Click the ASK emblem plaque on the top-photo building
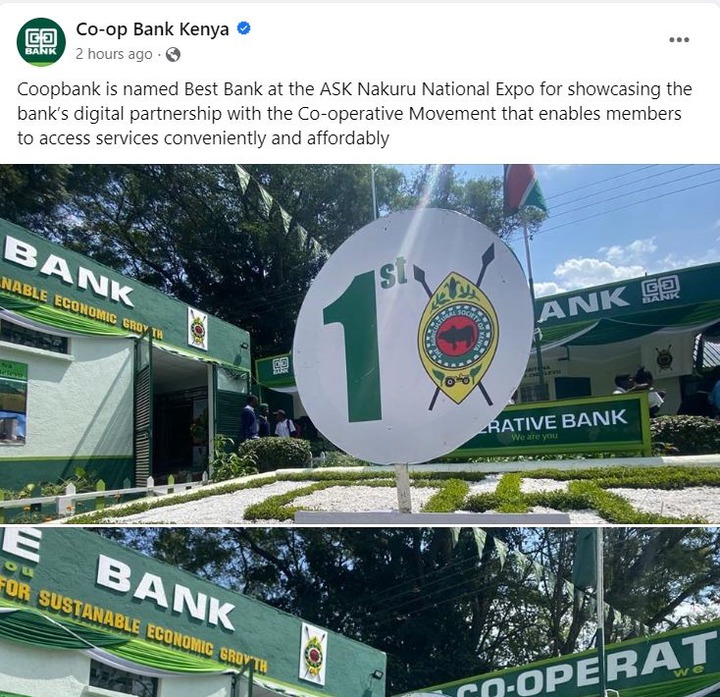 pyautogui.click(x=197, y=328)
